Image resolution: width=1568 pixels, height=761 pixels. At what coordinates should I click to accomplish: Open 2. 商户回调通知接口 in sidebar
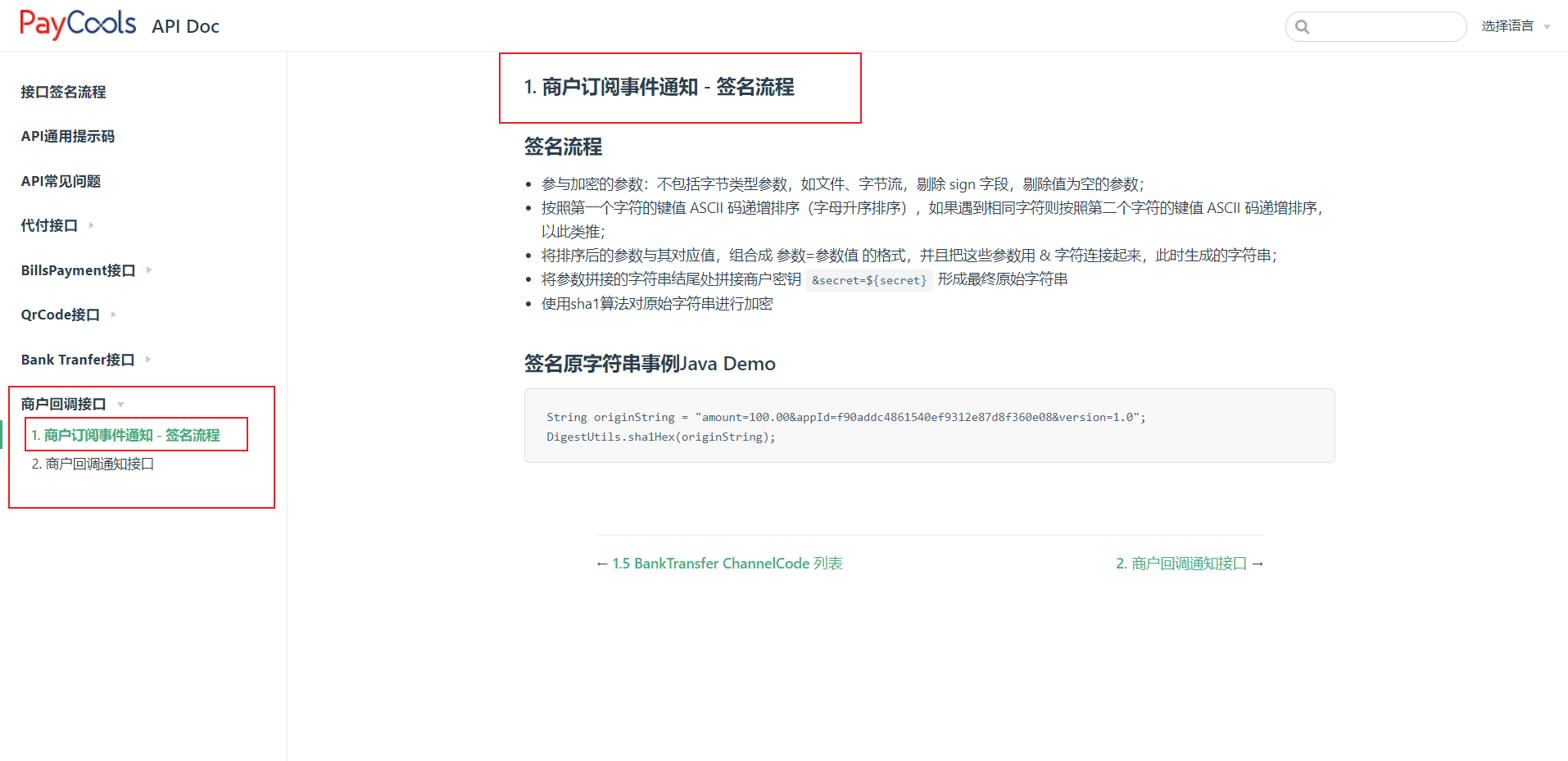[x=93, y=464]
